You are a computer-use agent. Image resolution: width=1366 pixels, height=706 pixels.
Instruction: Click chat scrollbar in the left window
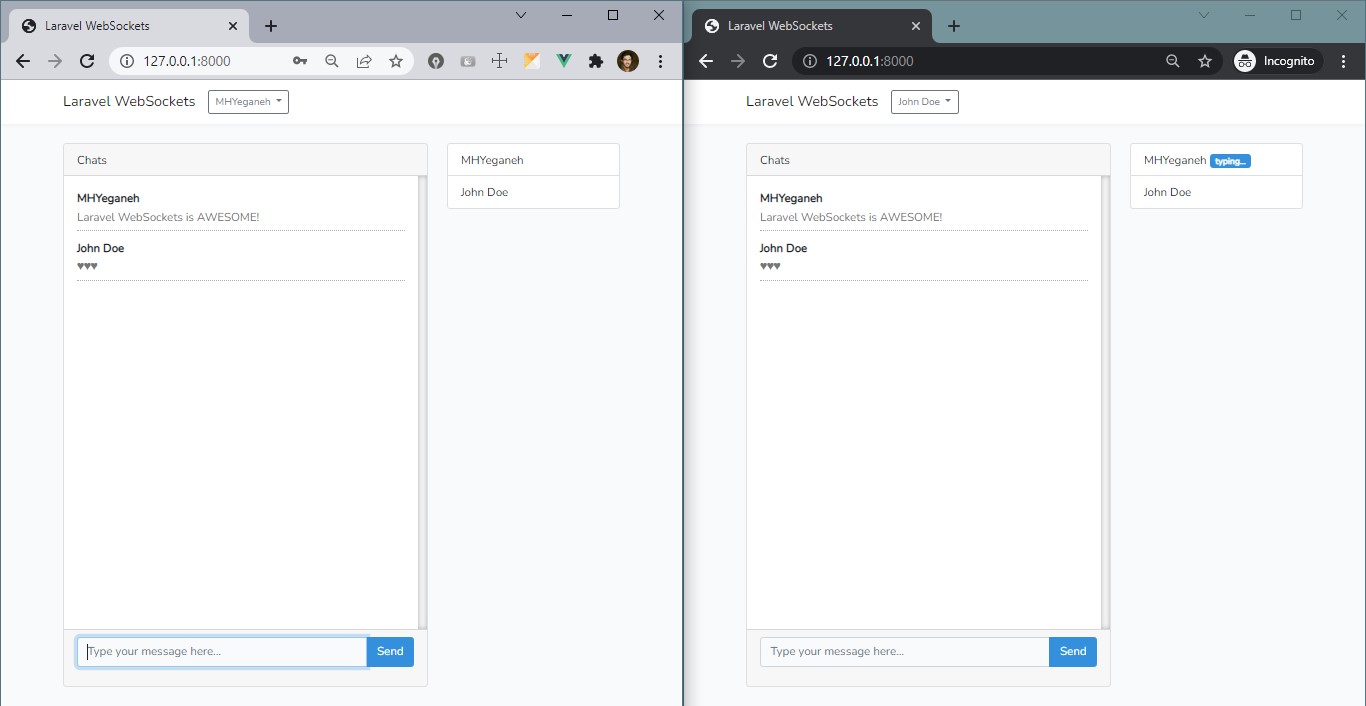pos(422,402)
